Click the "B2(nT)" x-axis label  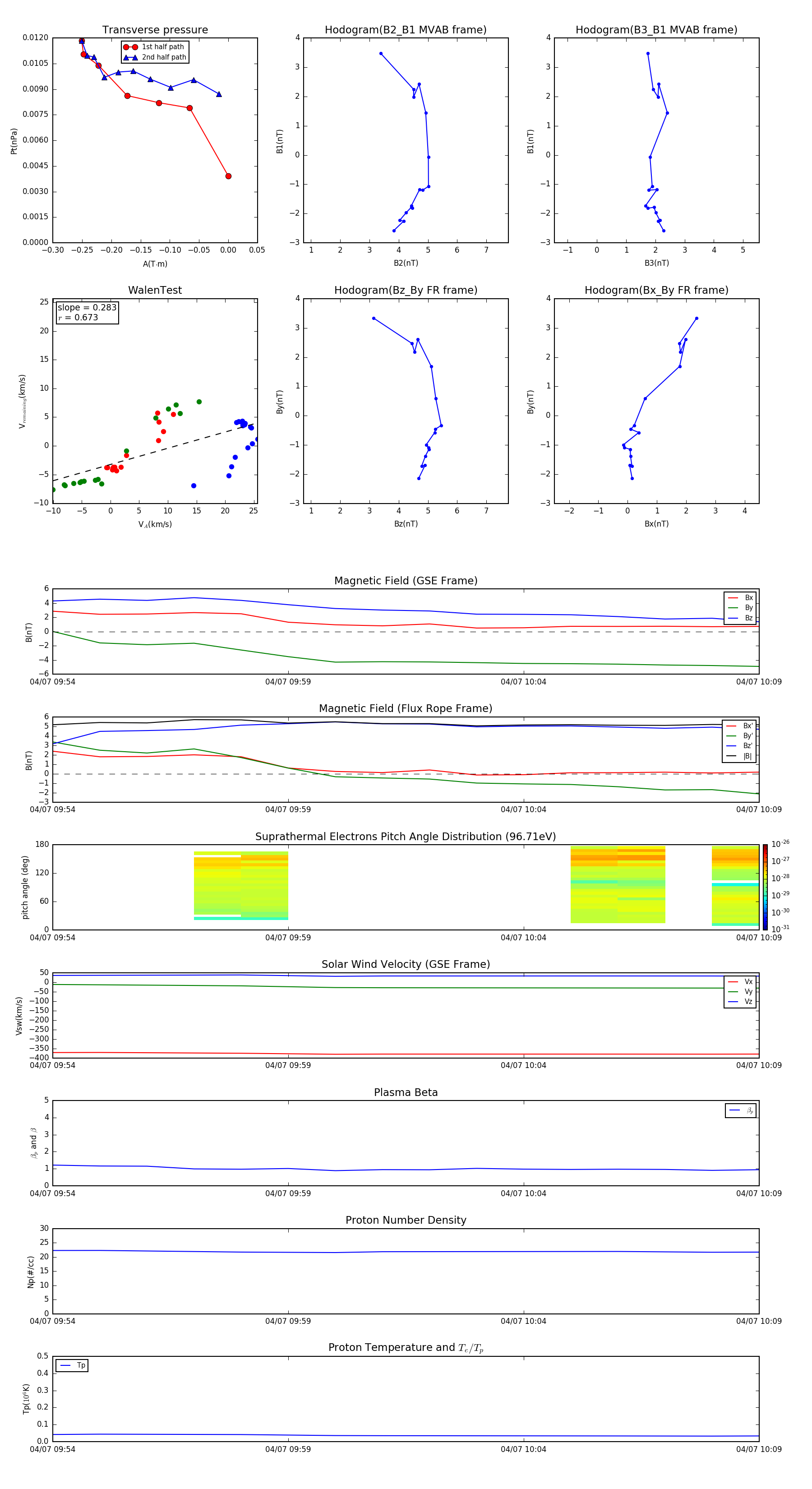point(406,263)
